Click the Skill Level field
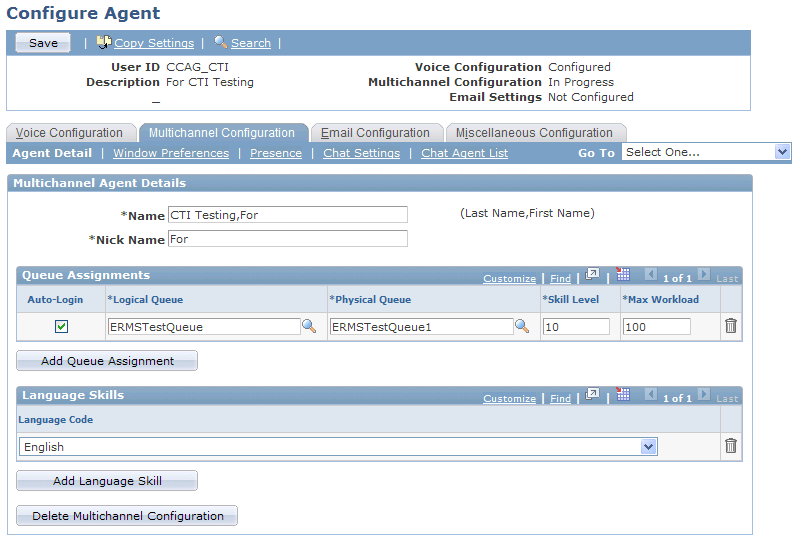This screenshot has height=542, width=802. [x=576, y=327]
